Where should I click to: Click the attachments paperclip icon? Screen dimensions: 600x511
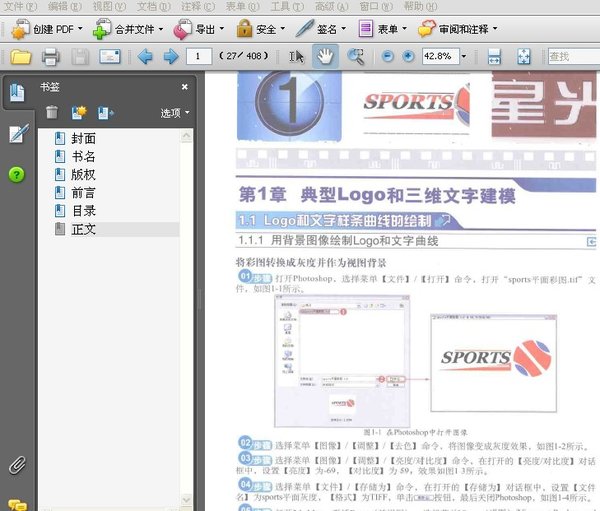17,465
